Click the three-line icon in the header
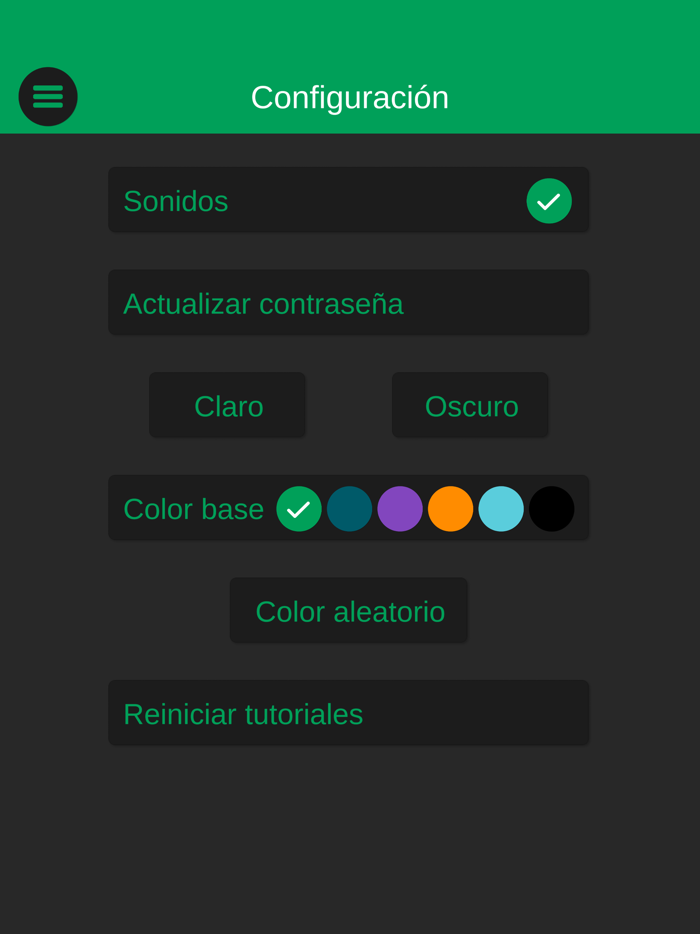This screenshot has height=934, width=700. (48, 97)
